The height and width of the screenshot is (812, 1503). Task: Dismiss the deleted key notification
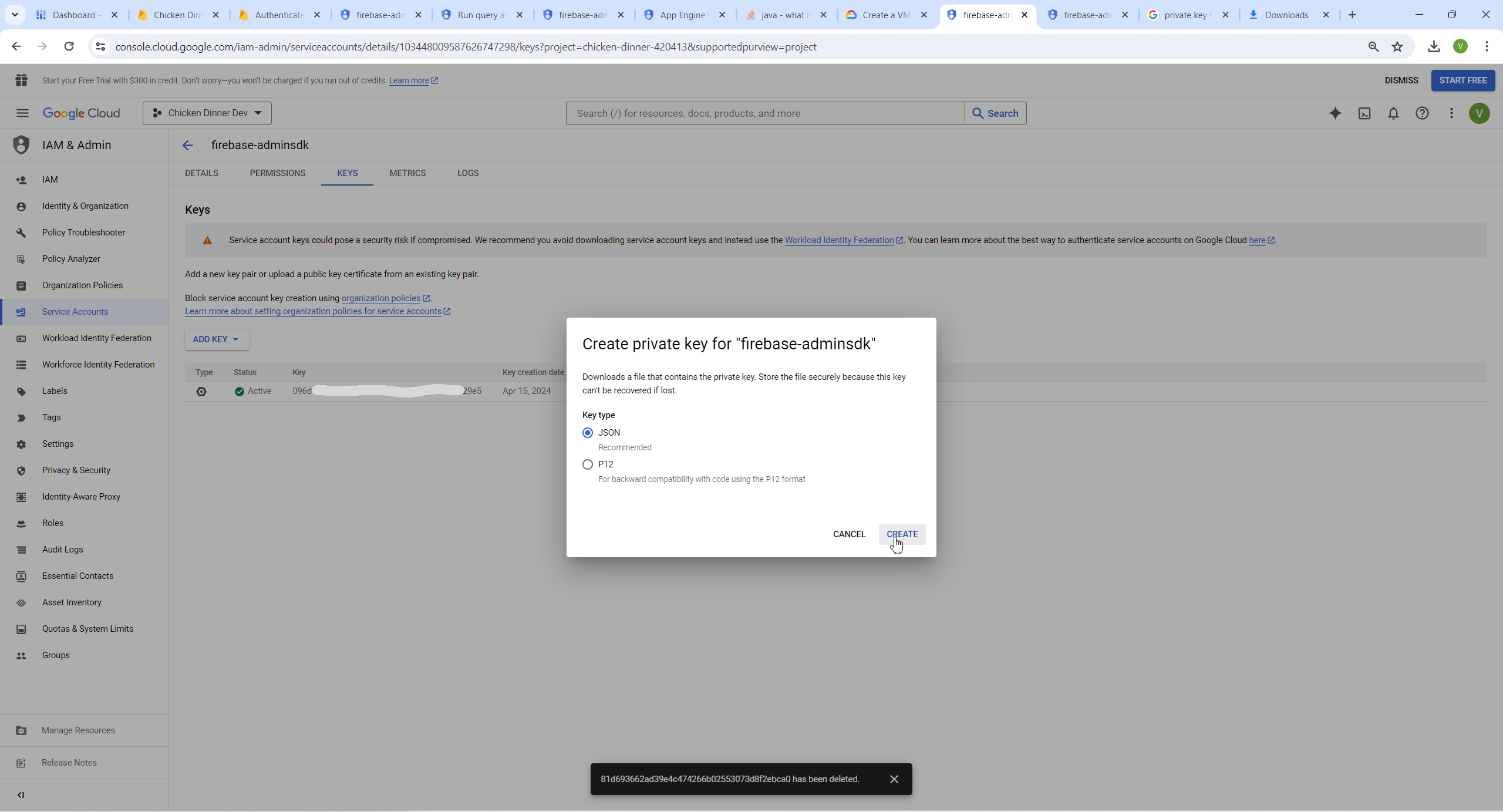point(894,779)
